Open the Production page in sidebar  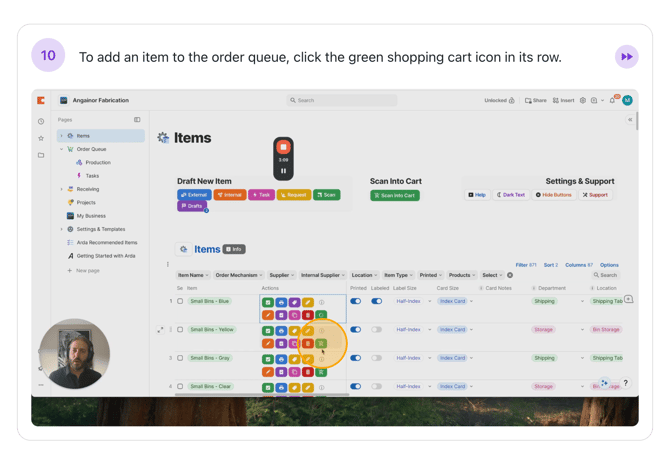[x=98, y=162]
